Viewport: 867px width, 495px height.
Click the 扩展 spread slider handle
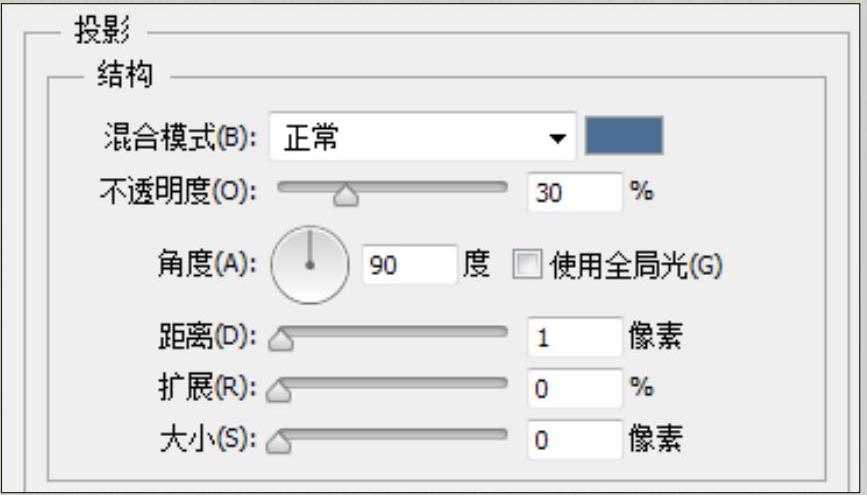282,393
